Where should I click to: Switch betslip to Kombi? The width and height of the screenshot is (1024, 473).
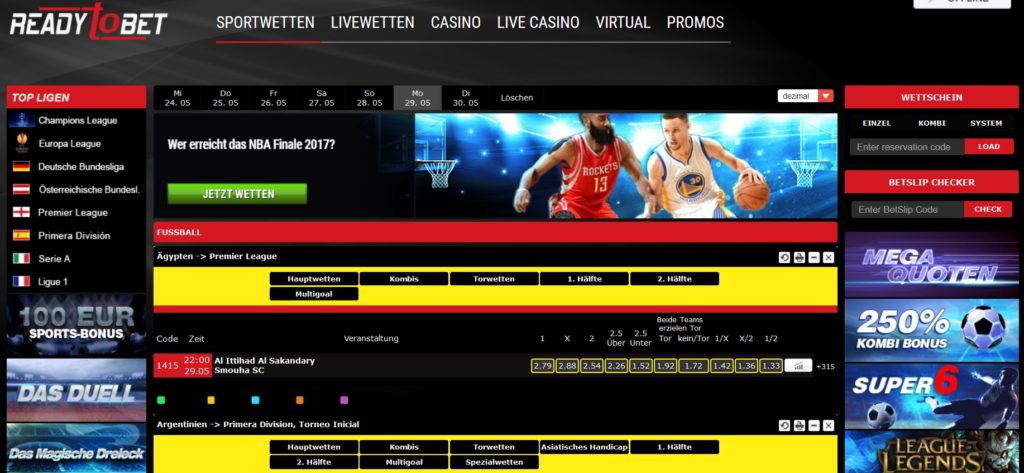tap(932, 123)
